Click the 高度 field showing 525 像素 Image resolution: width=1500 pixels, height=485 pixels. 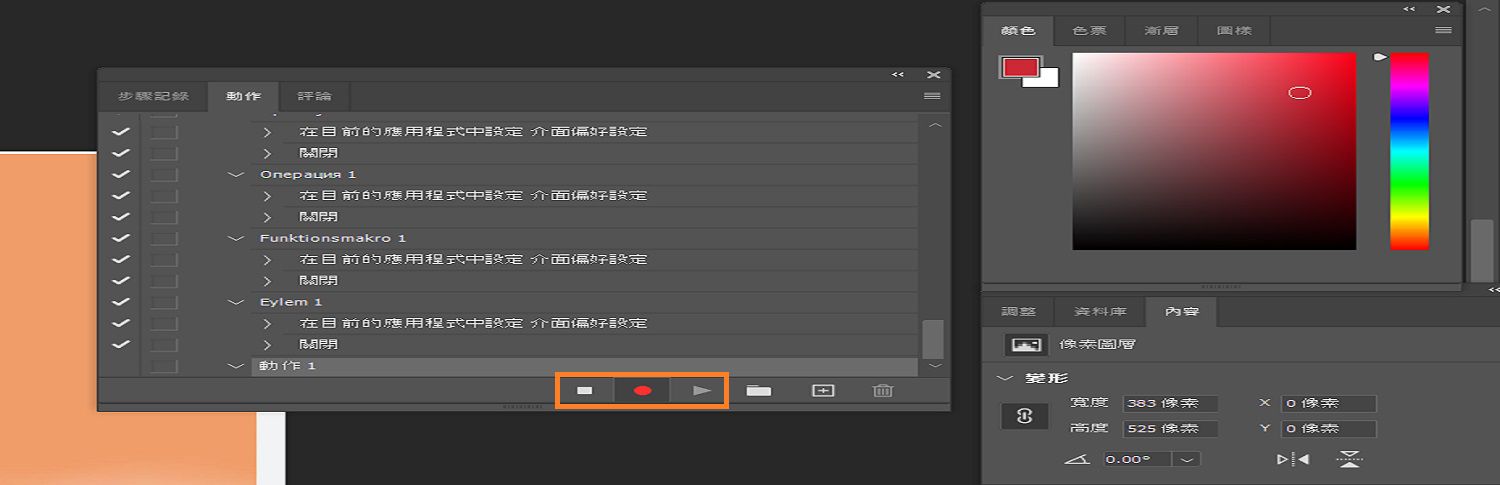point(1170,429)
